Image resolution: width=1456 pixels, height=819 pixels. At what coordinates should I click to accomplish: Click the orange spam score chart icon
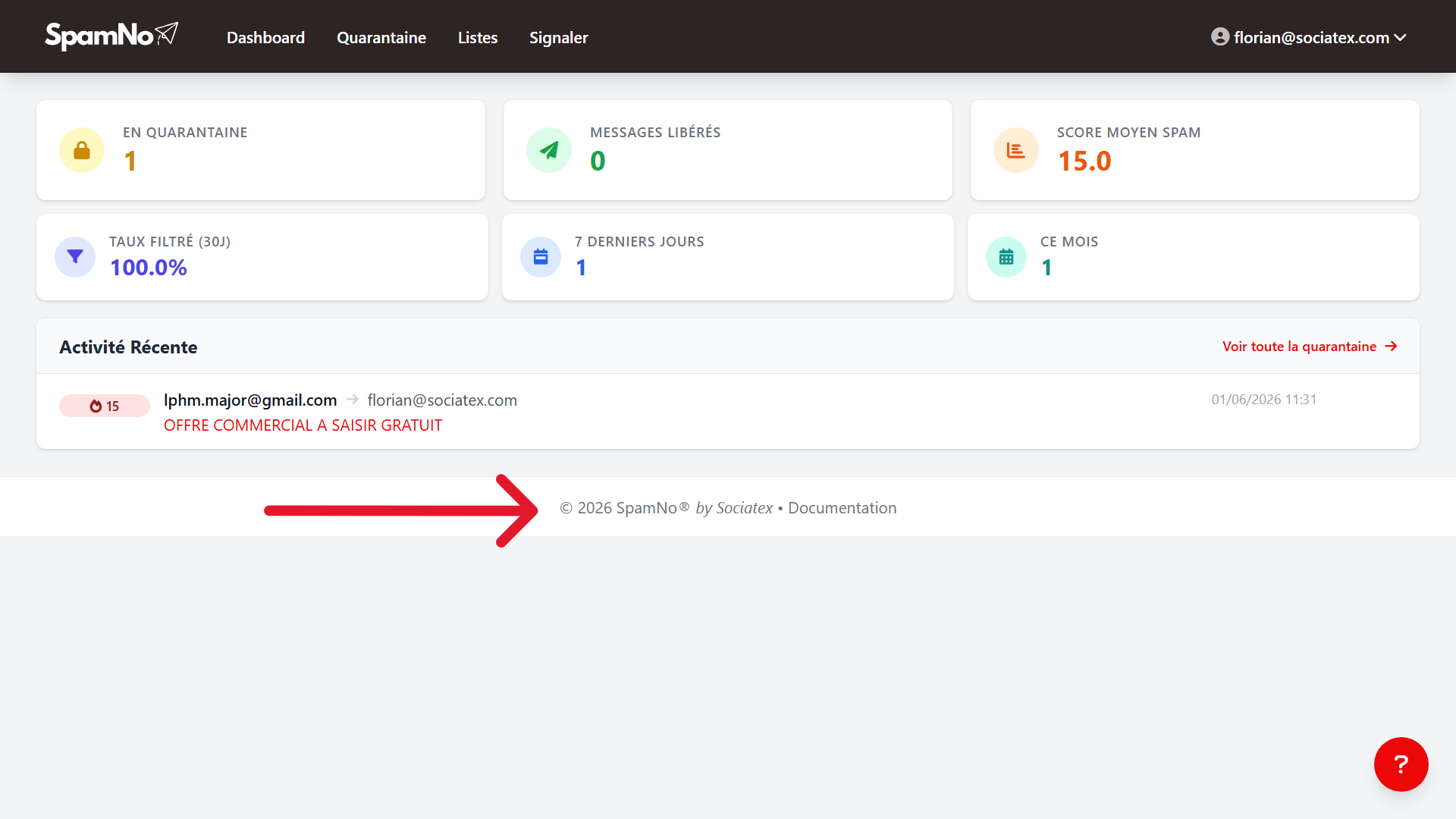[1016, 150]
